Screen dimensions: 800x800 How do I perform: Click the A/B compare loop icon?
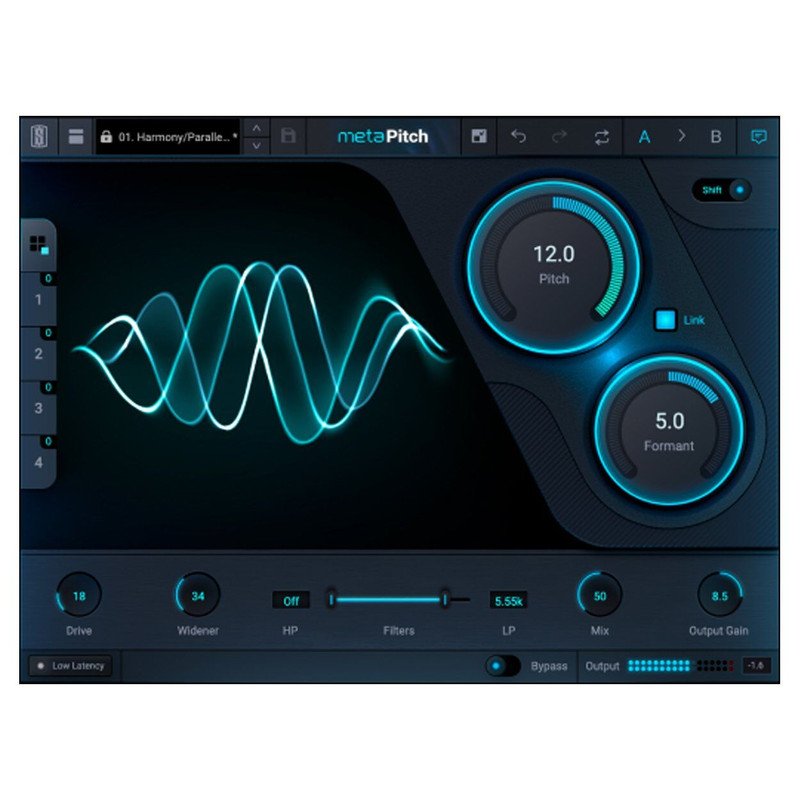pyautogui.click(x=602, y=137)
